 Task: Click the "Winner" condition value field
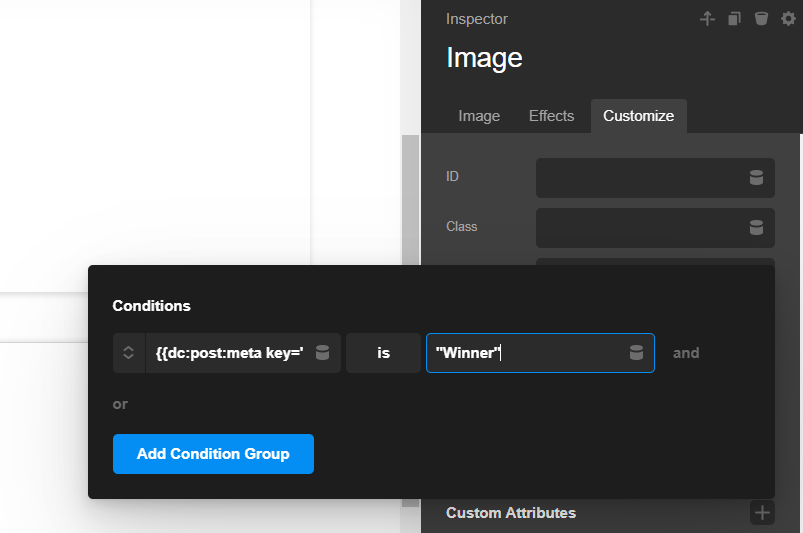pos(525,353)
